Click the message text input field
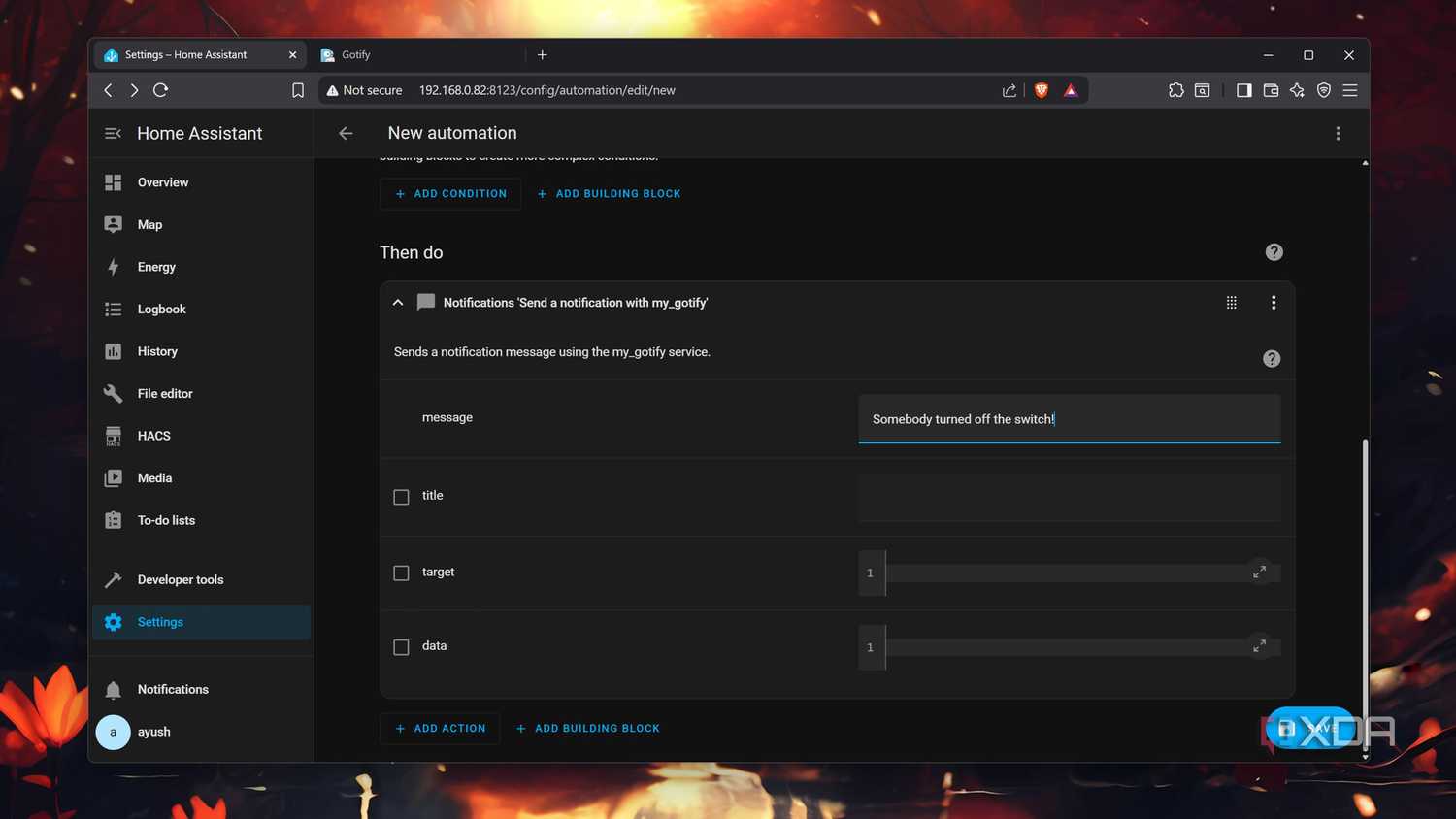 coord(1070,419)
